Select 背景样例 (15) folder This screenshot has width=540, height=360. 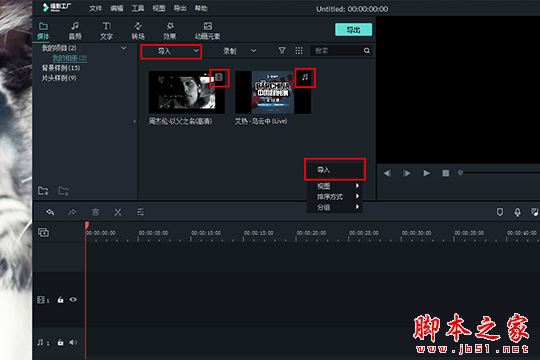coord(61,68)
